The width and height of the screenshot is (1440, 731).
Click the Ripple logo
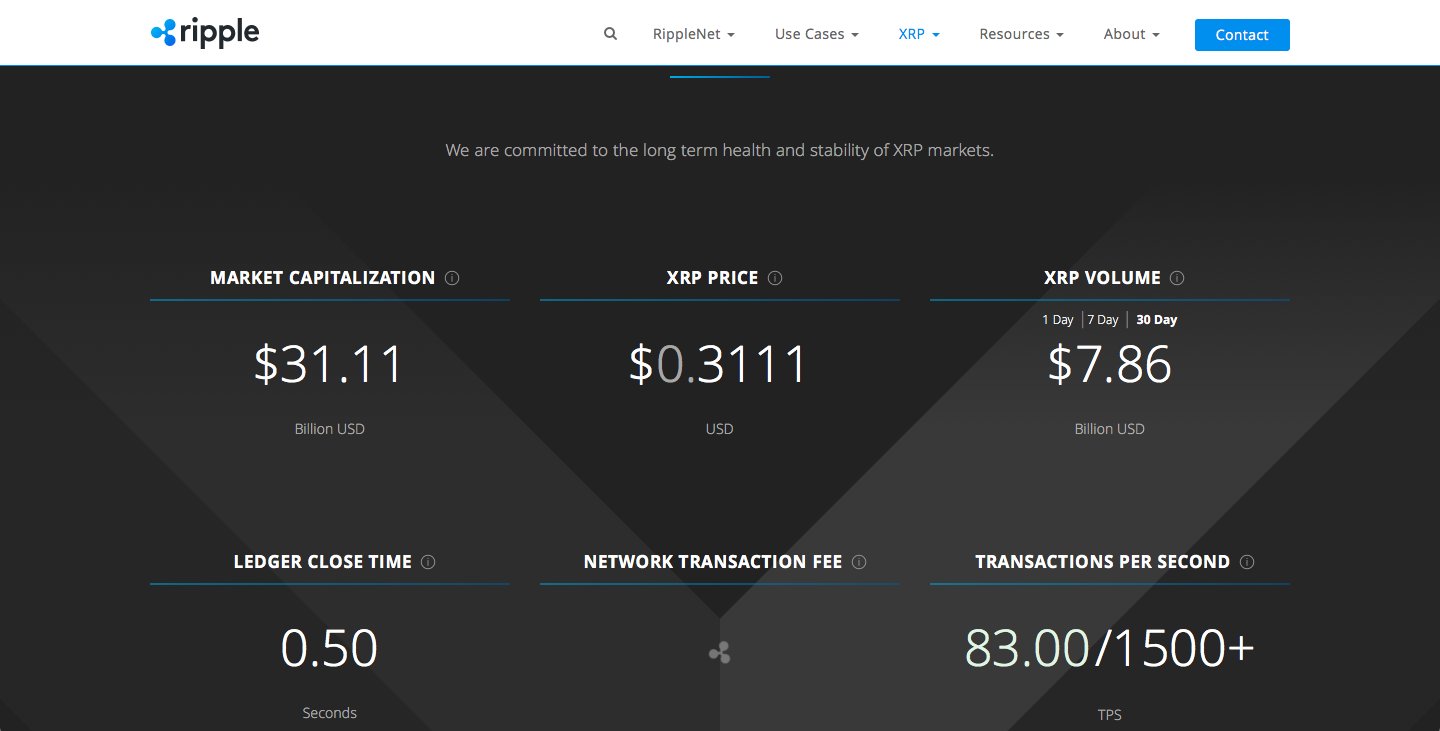coord(205,33)
